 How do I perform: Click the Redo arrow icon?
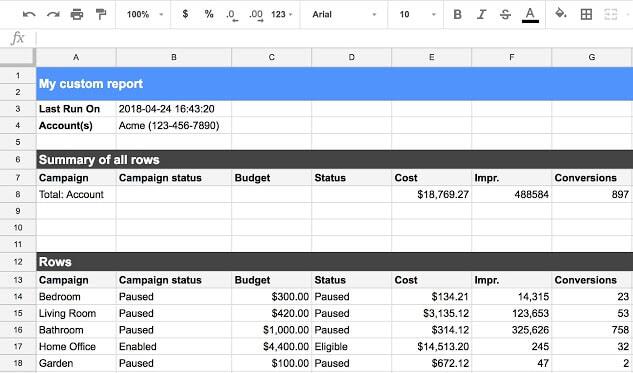coord(53,15)
